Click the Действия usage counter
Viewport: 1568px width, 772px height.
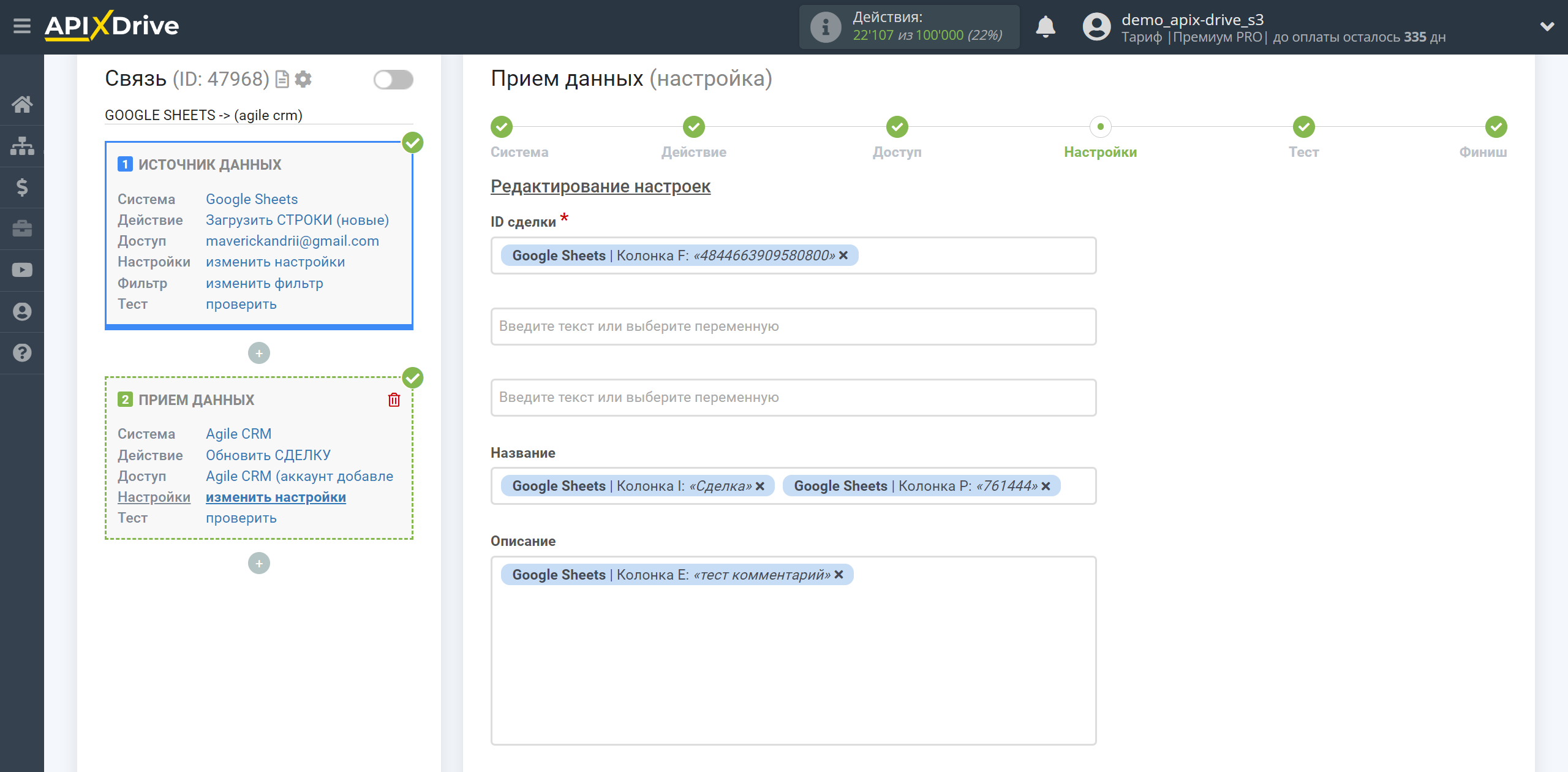coord(910,27)
